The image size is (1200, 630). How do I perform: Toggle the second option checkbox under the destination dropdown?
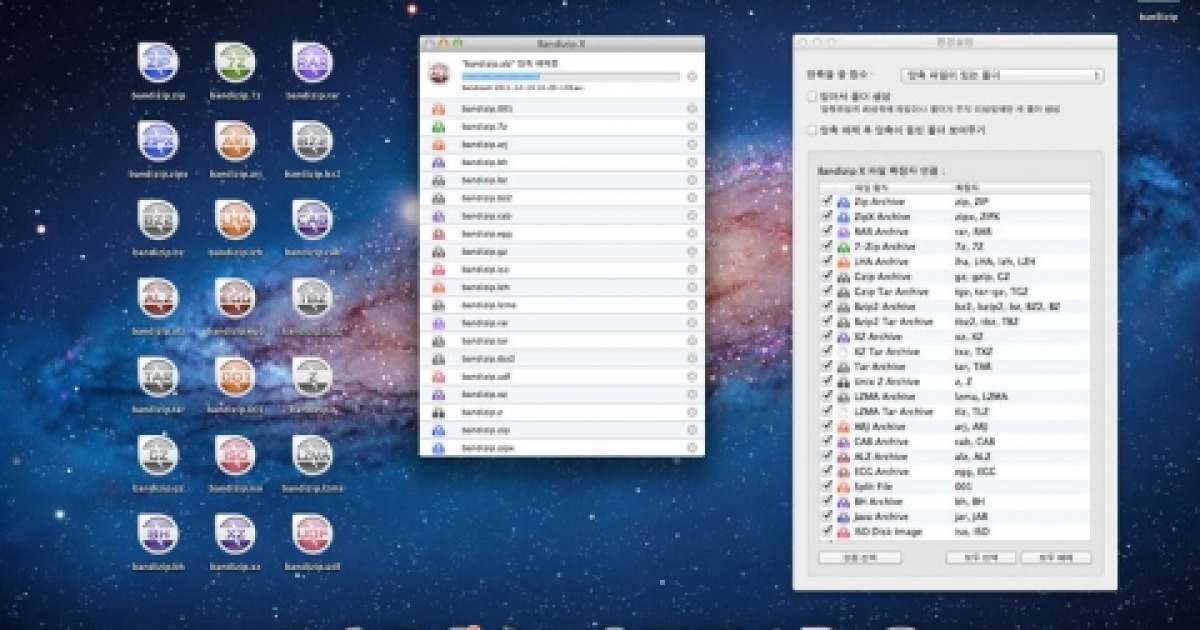pos(812,129)
